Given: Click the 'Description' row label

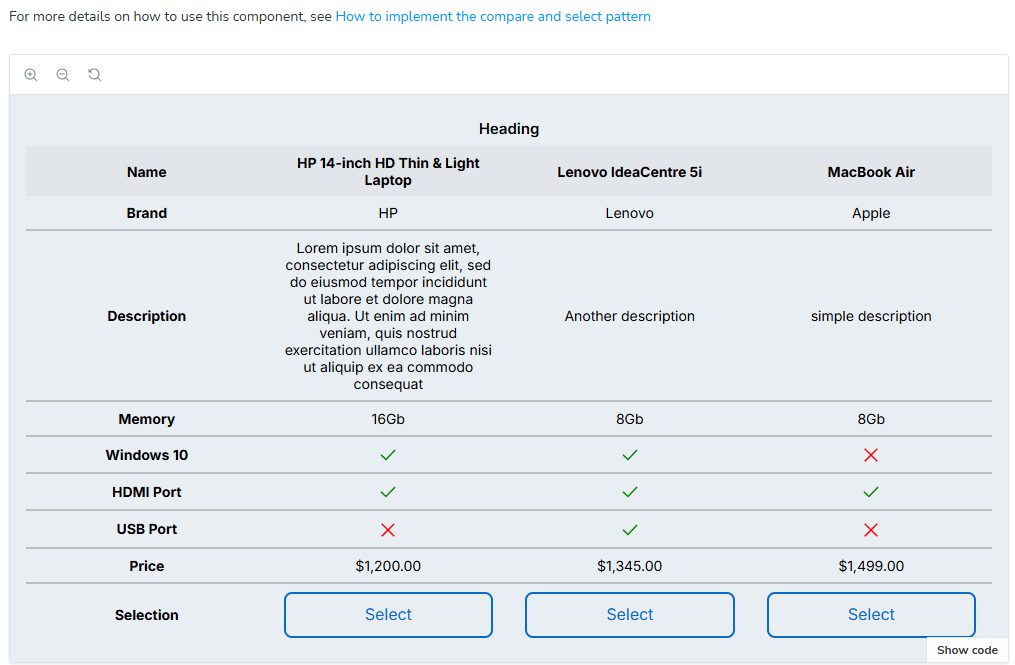Looking at the screenshot, I should (146, 316).
